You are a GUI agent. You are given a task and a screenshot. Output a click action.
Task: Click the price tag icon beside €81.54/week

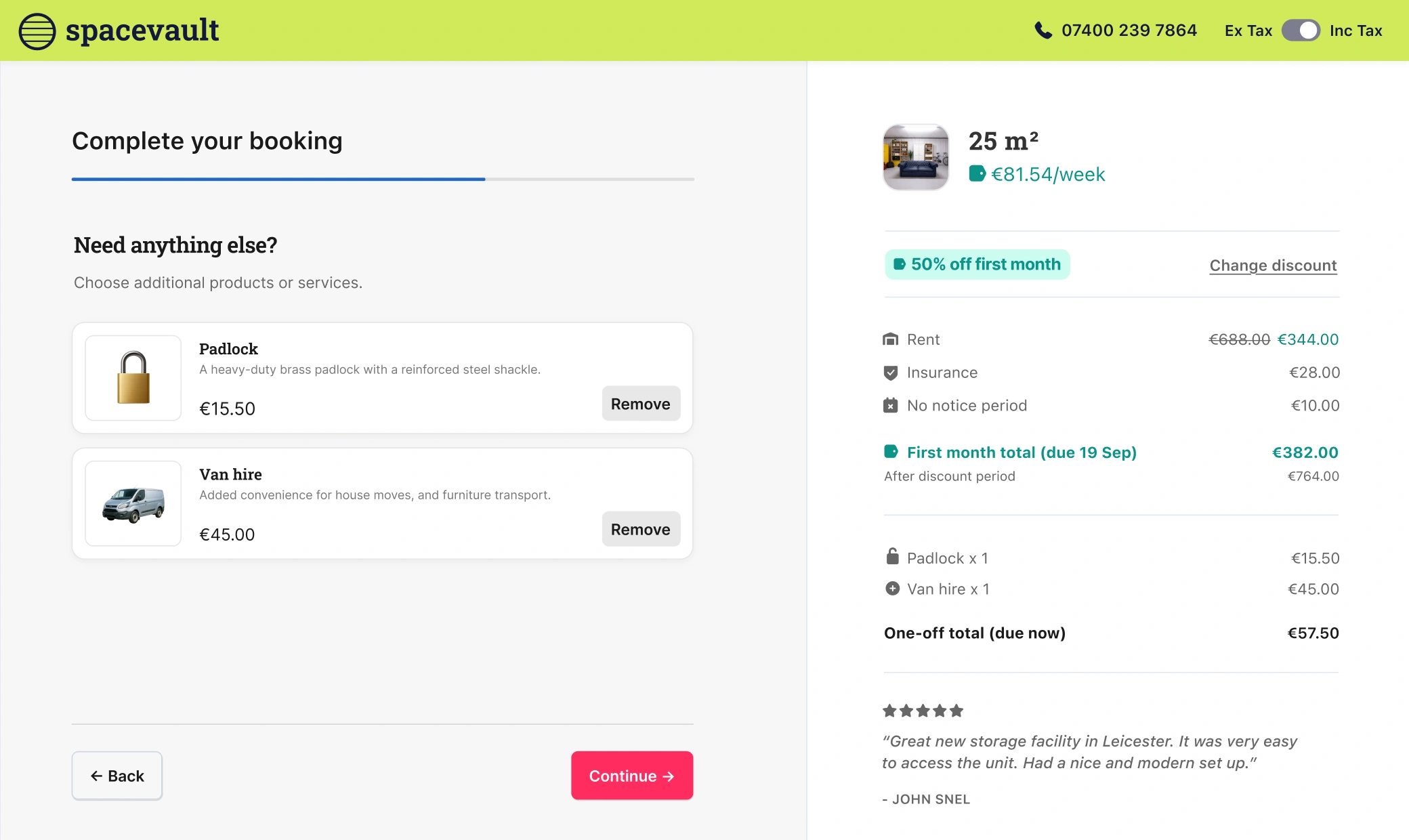click(x=977, y=175)
